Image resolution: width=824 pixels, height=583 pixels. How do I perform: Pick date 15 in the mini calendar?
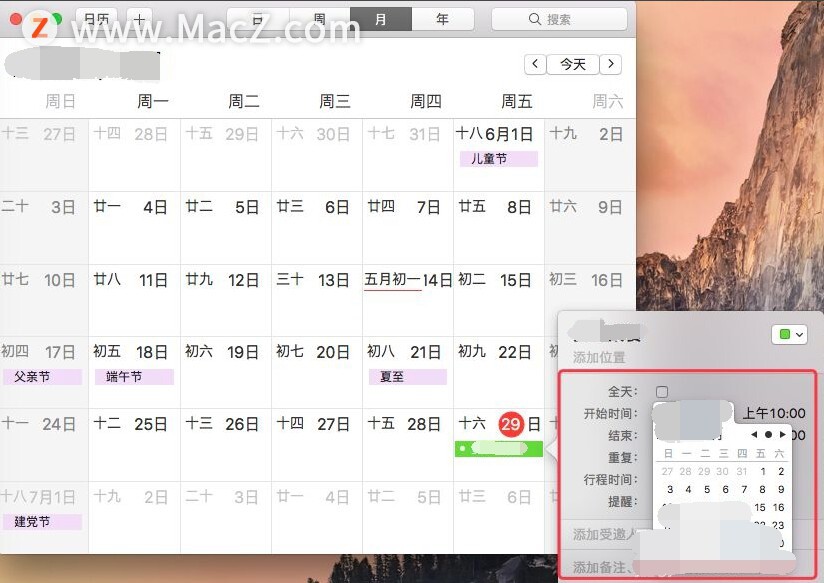760,507
